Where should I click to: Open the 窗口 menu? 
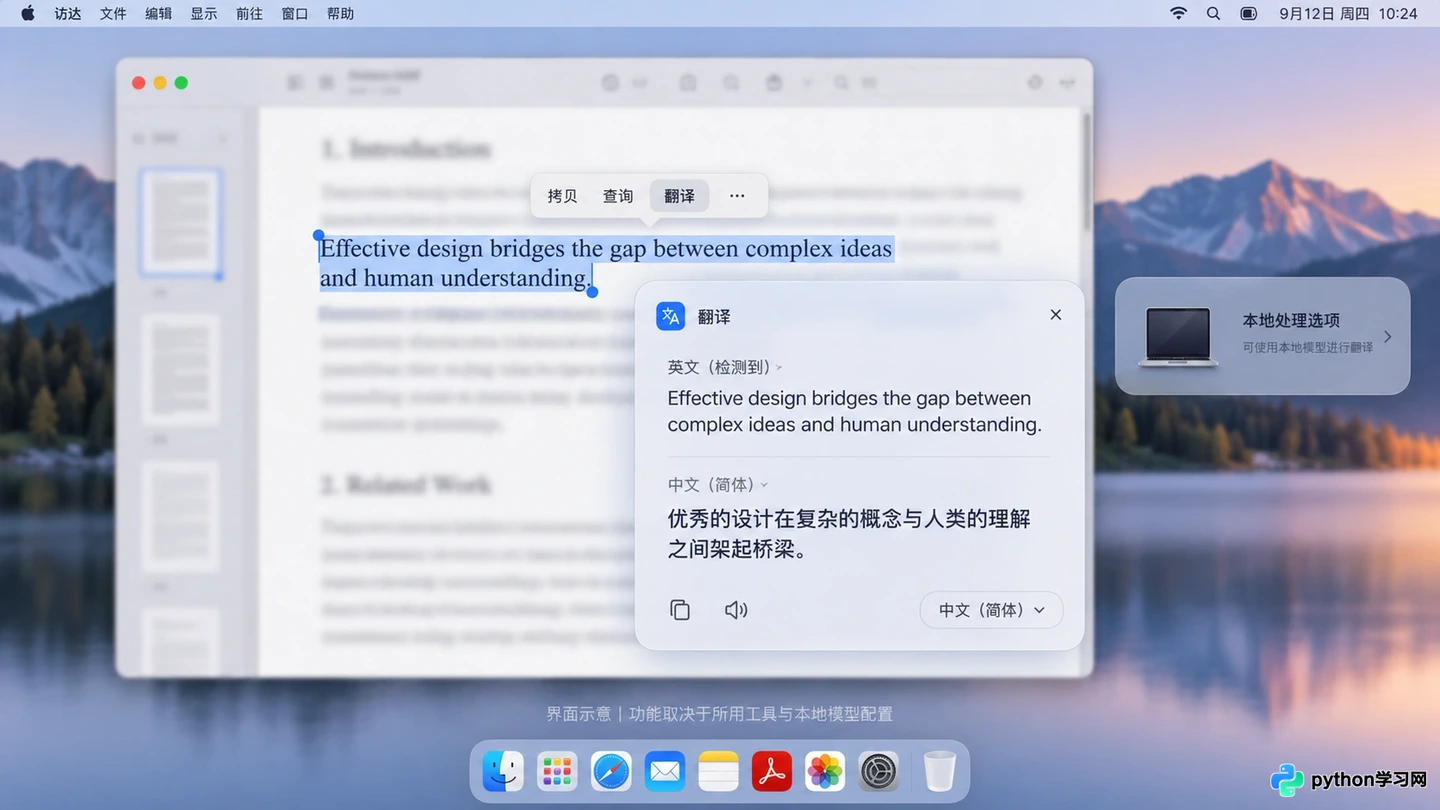point(295,14)
